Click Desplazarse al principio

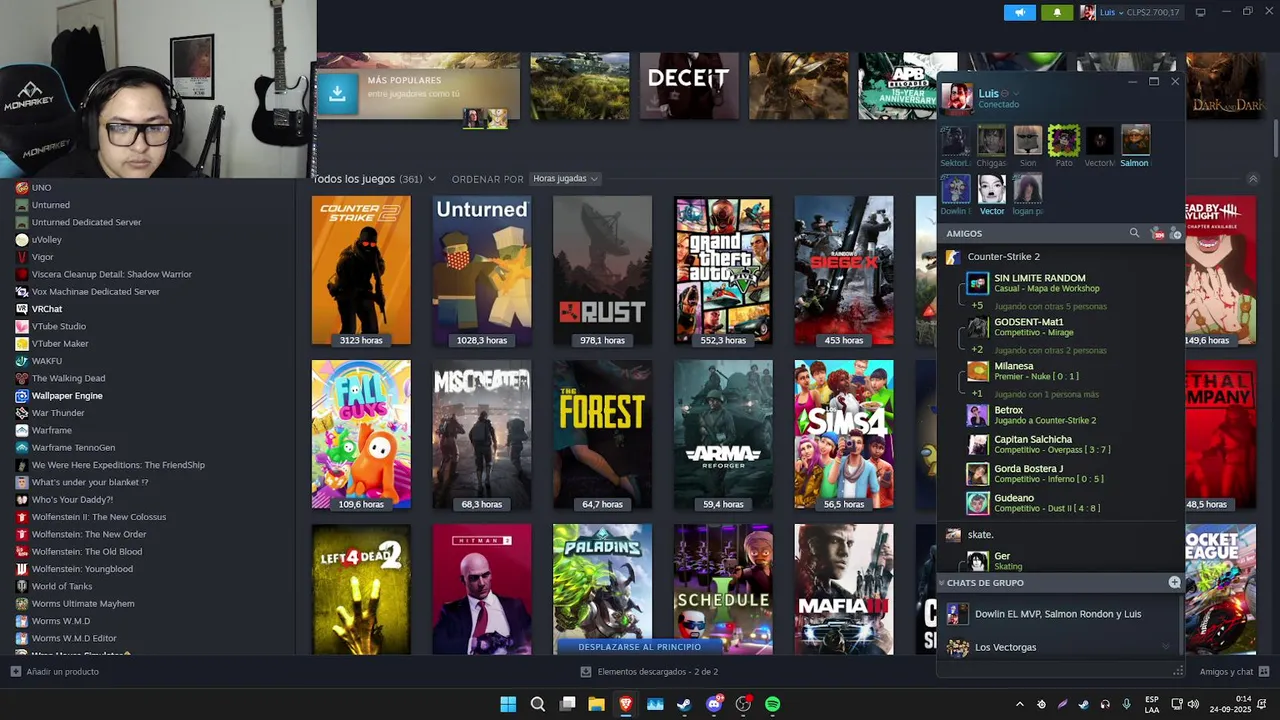click(x=640, y=646)
